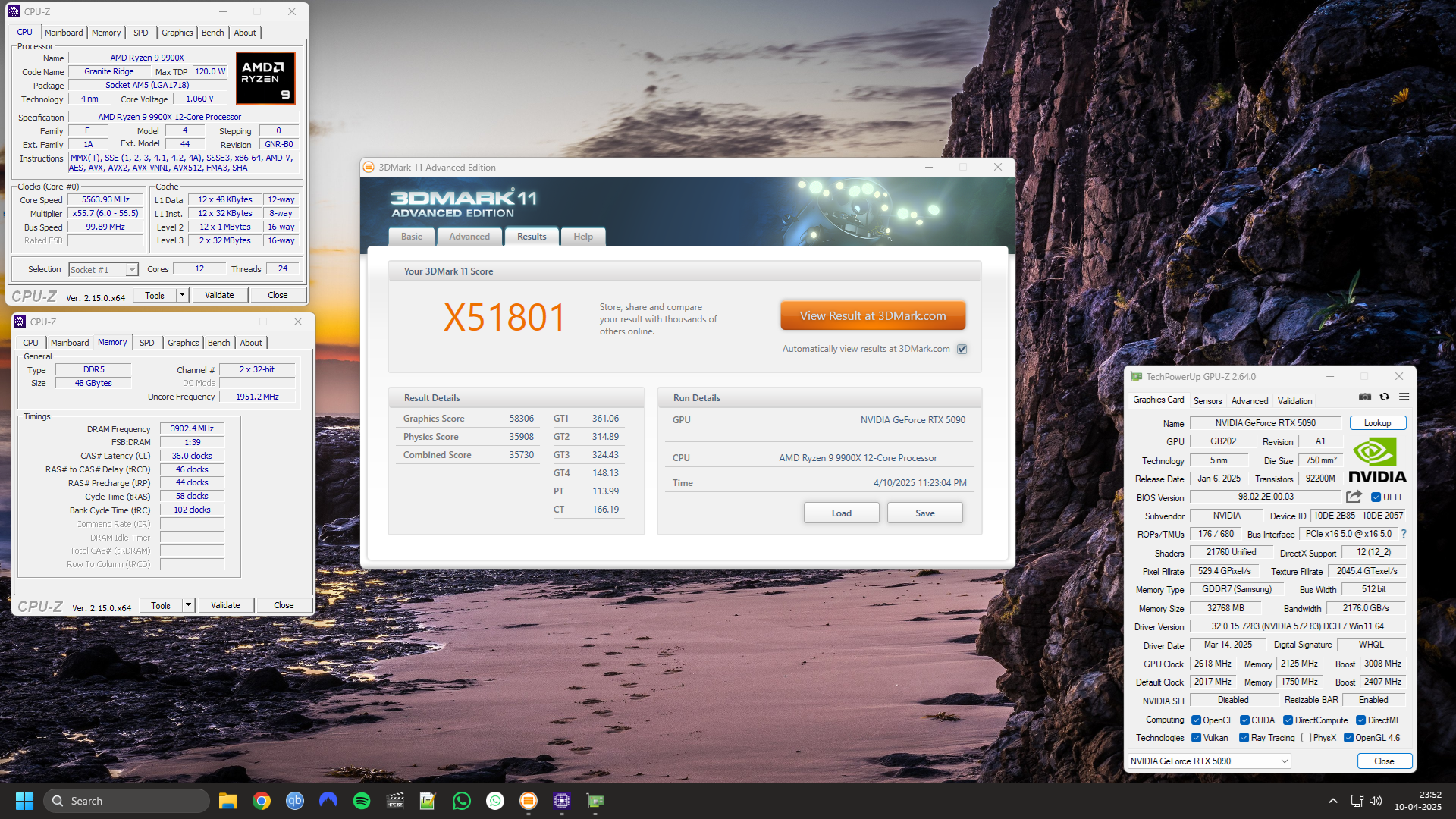Click View Result at 3DMark.com button
The height and width of the screenshot is (819, 1456).
[873, 315]
